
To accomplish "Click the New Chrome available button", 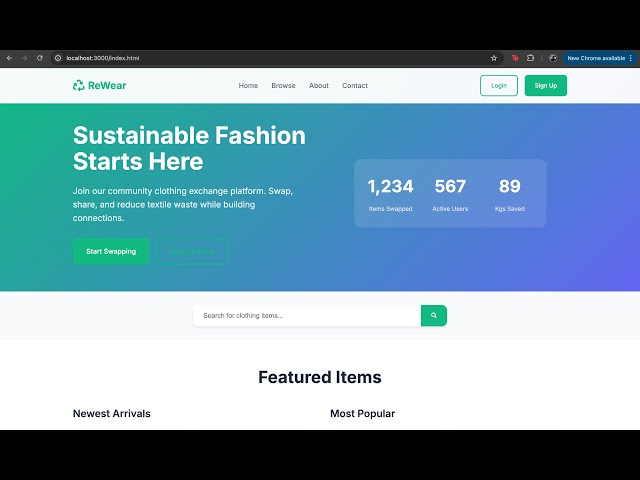I will (596, 58).
